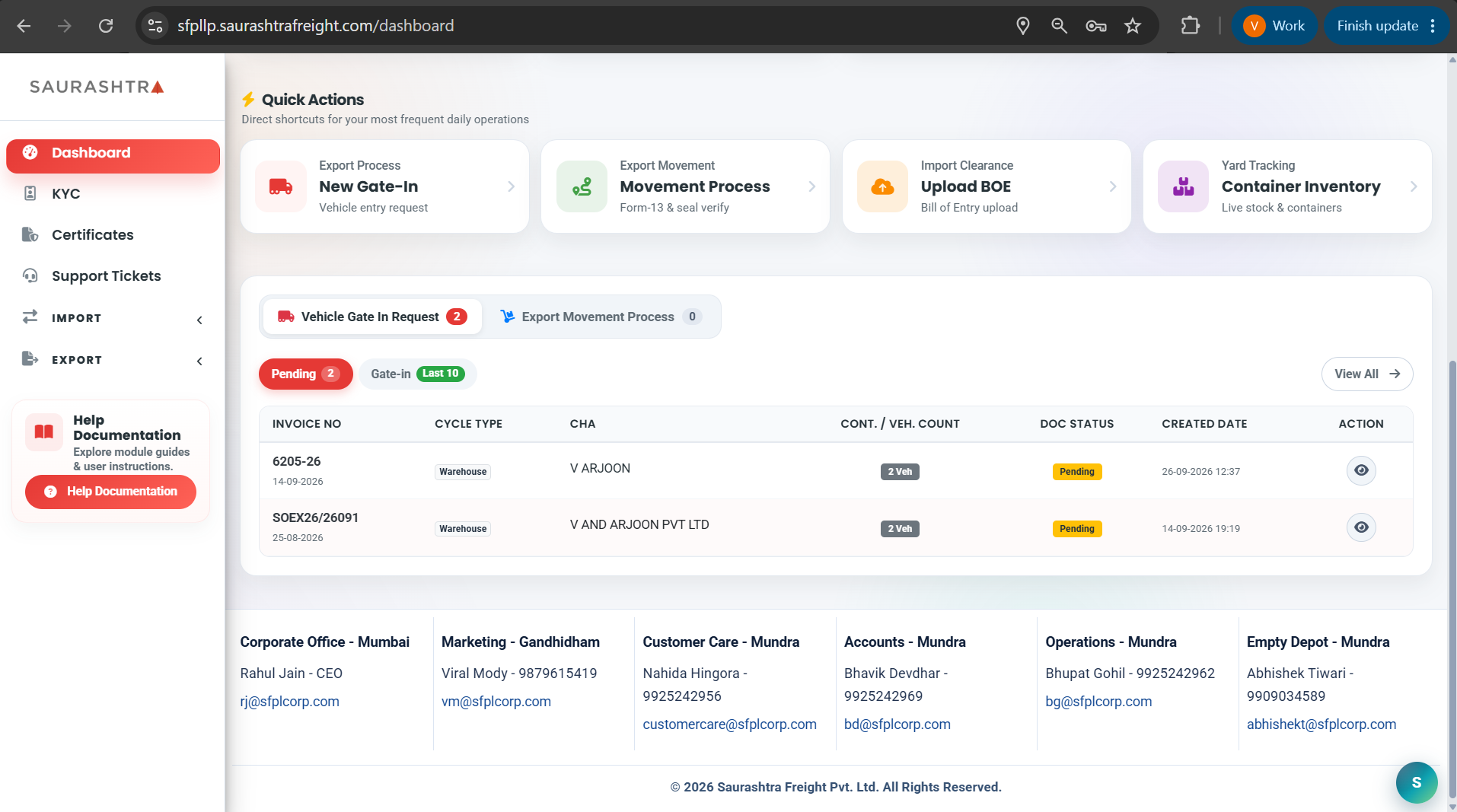This screenshot has height=812, width=1457.
Task: Open the New Gate-In card chevron
Action: [511, 186]
